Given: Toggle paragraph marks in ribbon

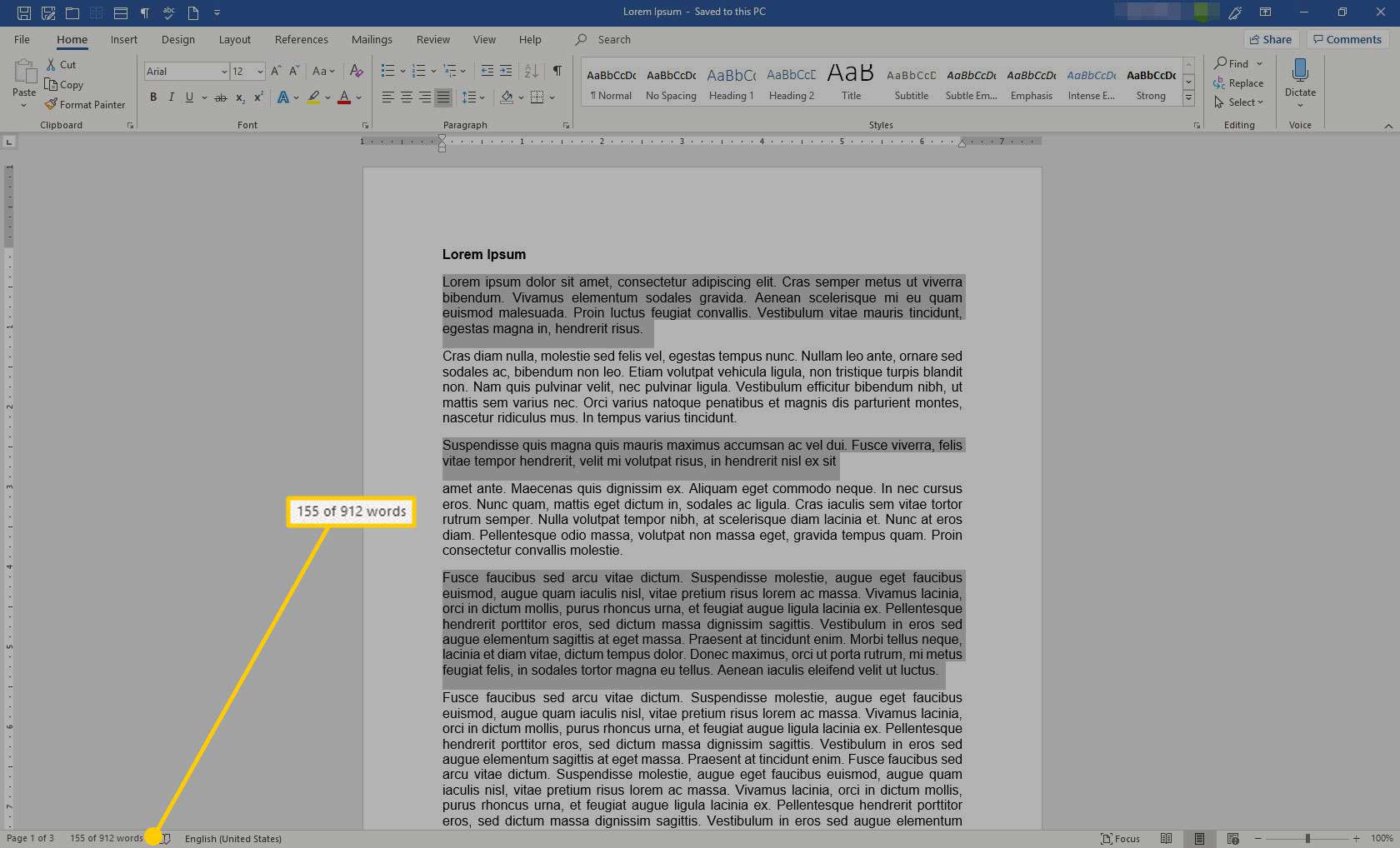Looking at the screenshot, I should point(557,72).
